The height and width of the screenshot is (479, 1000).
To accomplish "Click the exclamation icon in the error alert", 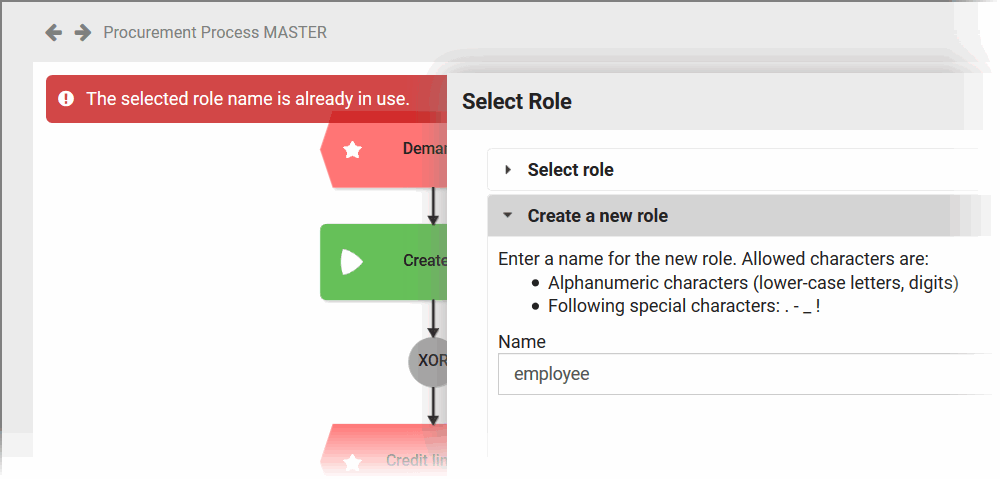I will [x=66, y=99].
